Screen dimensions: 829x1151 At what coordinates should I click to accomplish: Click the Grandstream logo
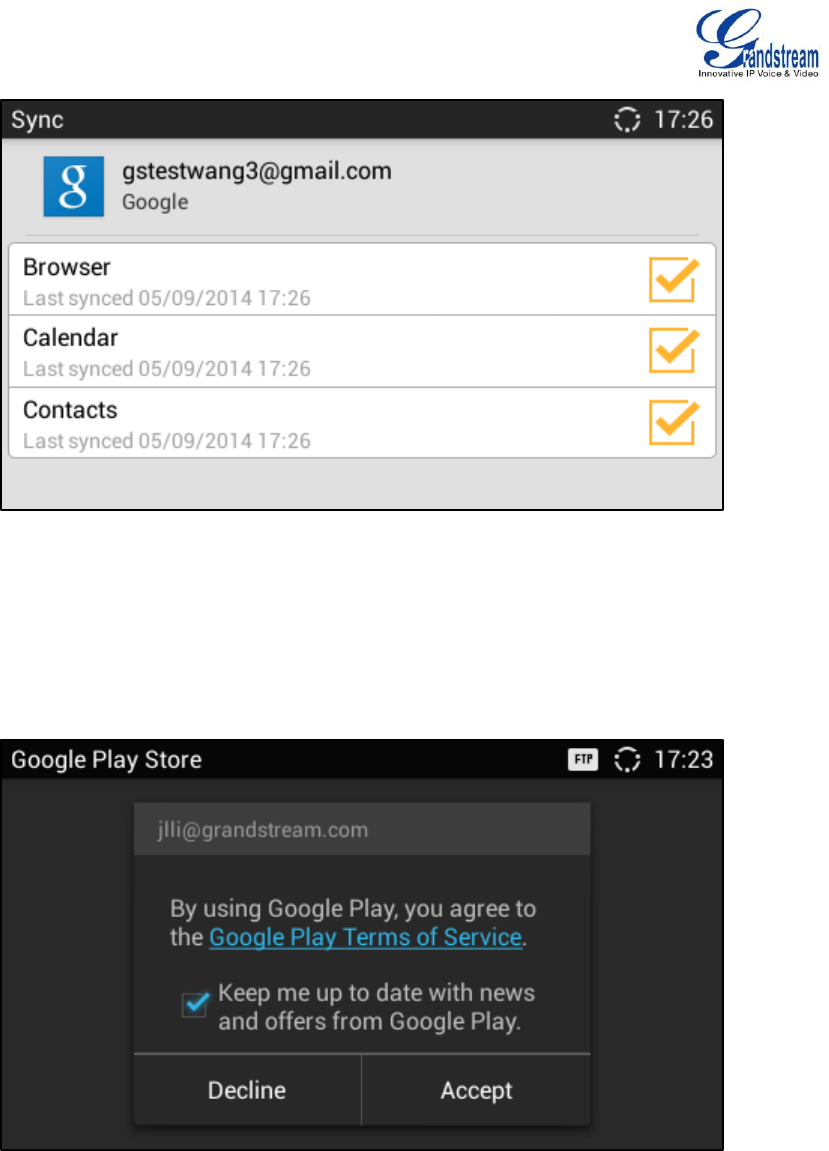point(757,43)
